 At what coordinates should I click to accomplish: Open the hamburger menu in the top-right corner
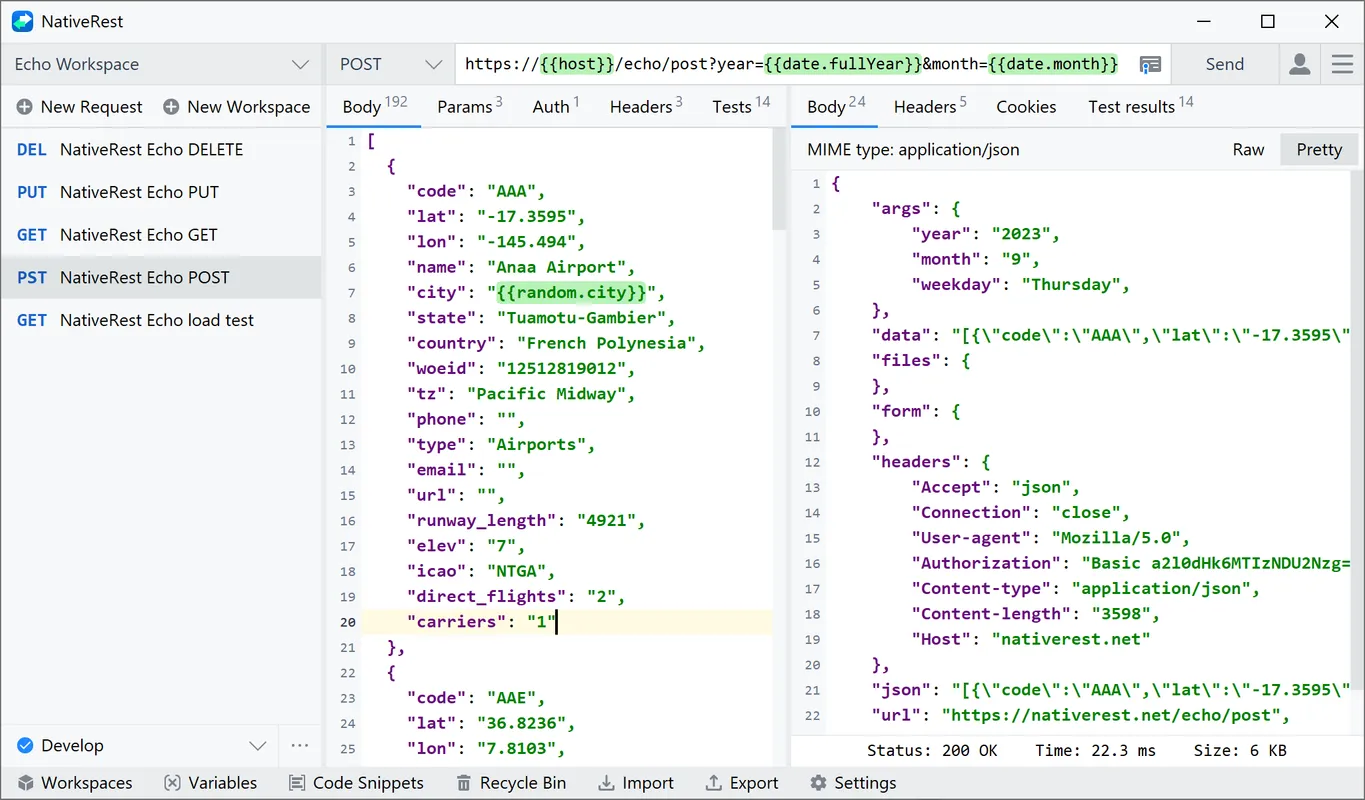[x=1342, y=63]
